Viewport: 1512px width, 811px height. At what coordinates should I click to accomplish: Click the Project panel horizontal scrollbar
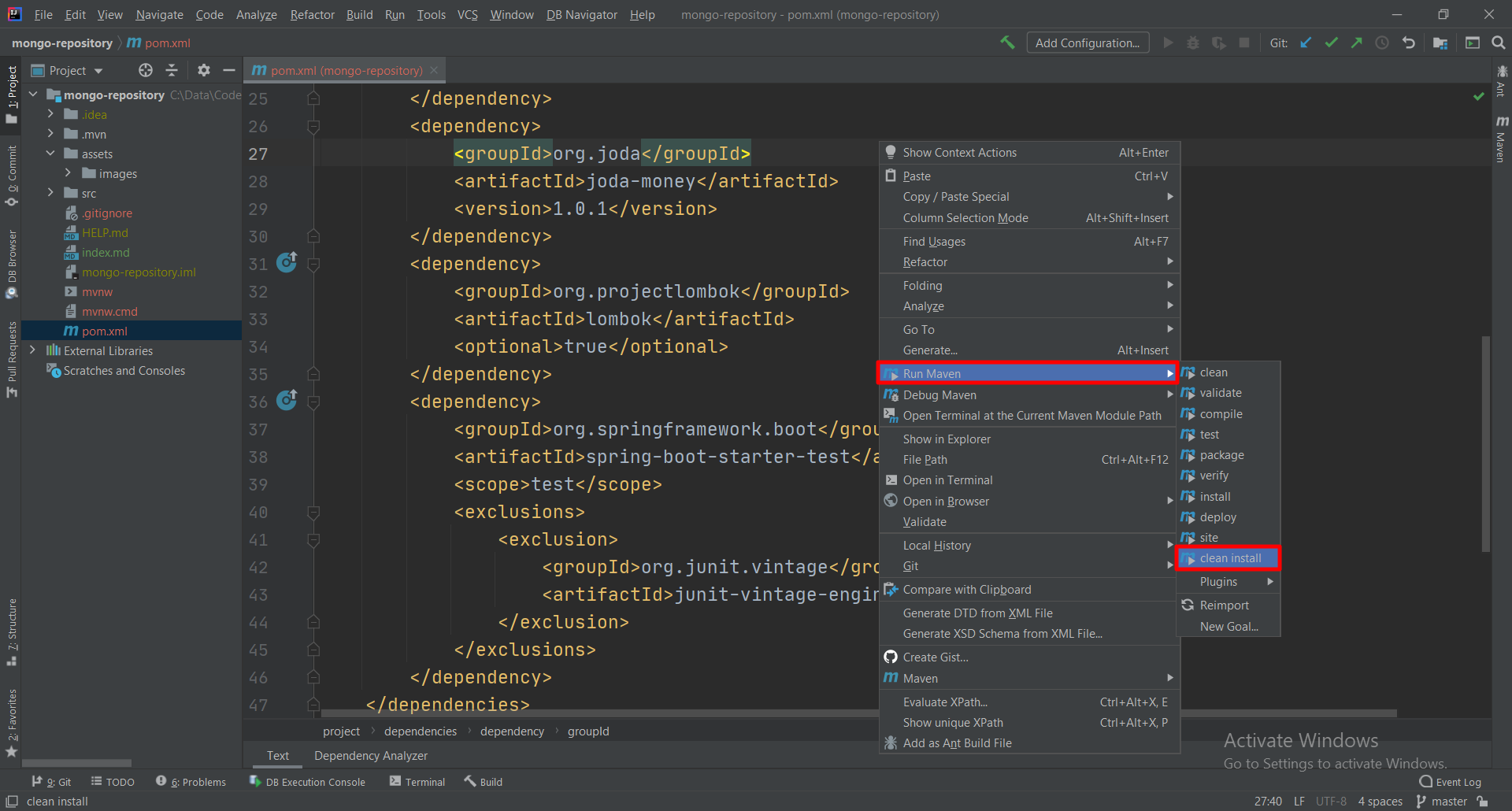76,763
